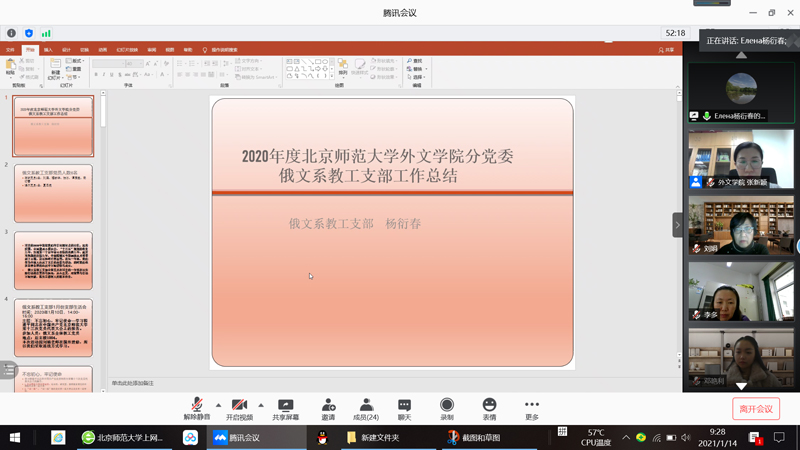The width and height of the screenshot is (800, 450).
Task: Click the meeting info icon at top-left
Action: pyautogui.click(x=12, y=33)
